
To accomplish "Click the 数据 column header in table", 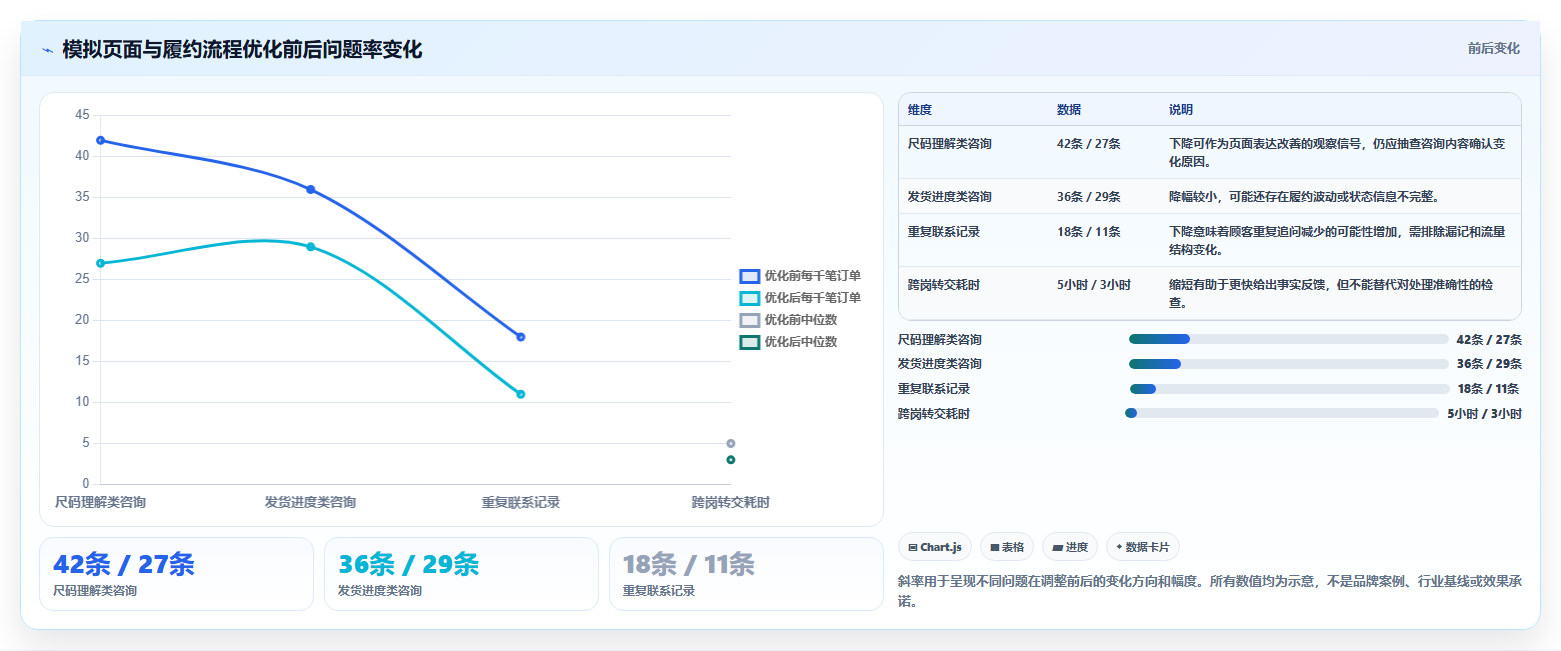I will (x=1069, y=110).
